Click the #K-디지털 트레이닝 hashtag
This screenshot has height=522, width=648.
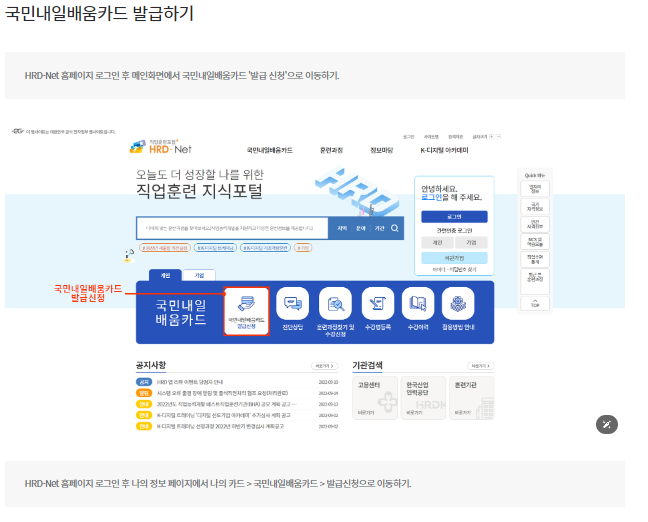pyautogui.click(x=215, y=248)
